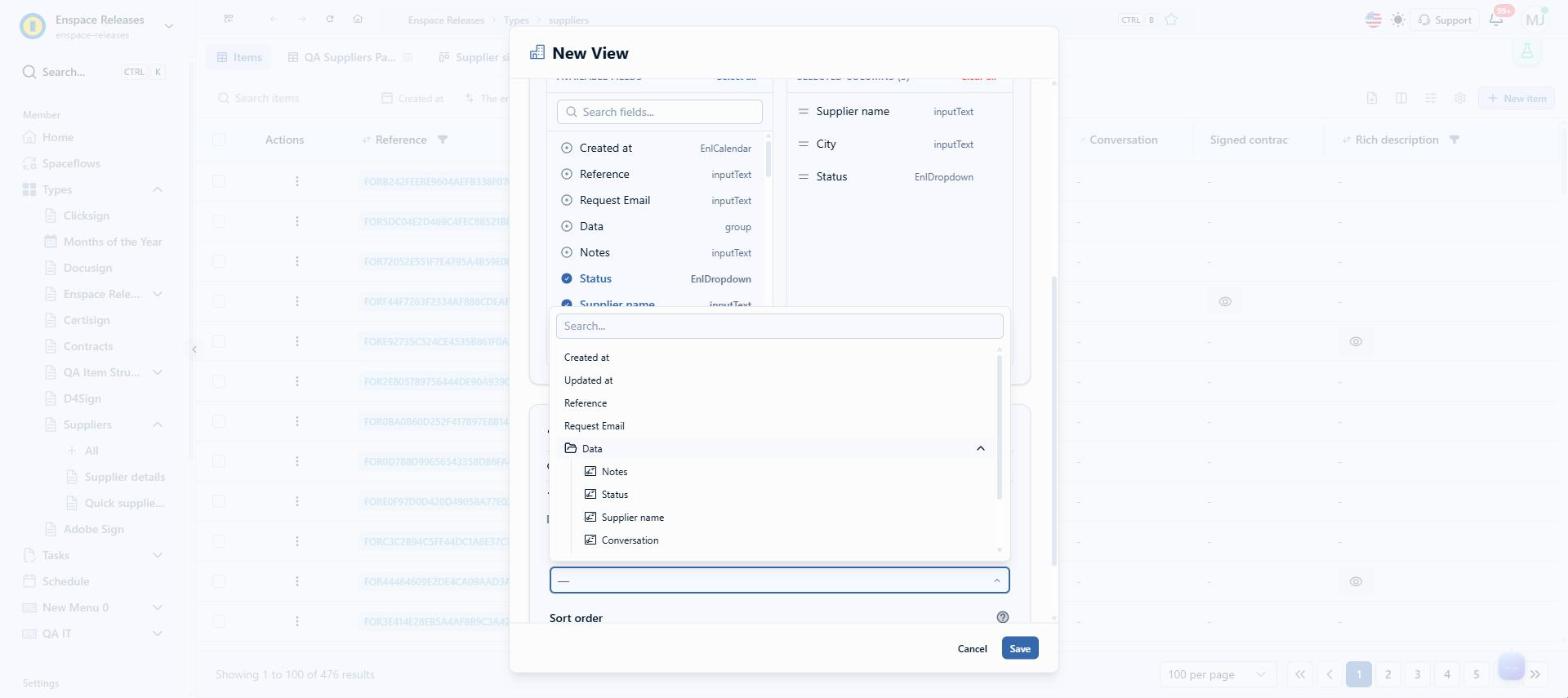Select Updated at in the dropdown list

588,380
